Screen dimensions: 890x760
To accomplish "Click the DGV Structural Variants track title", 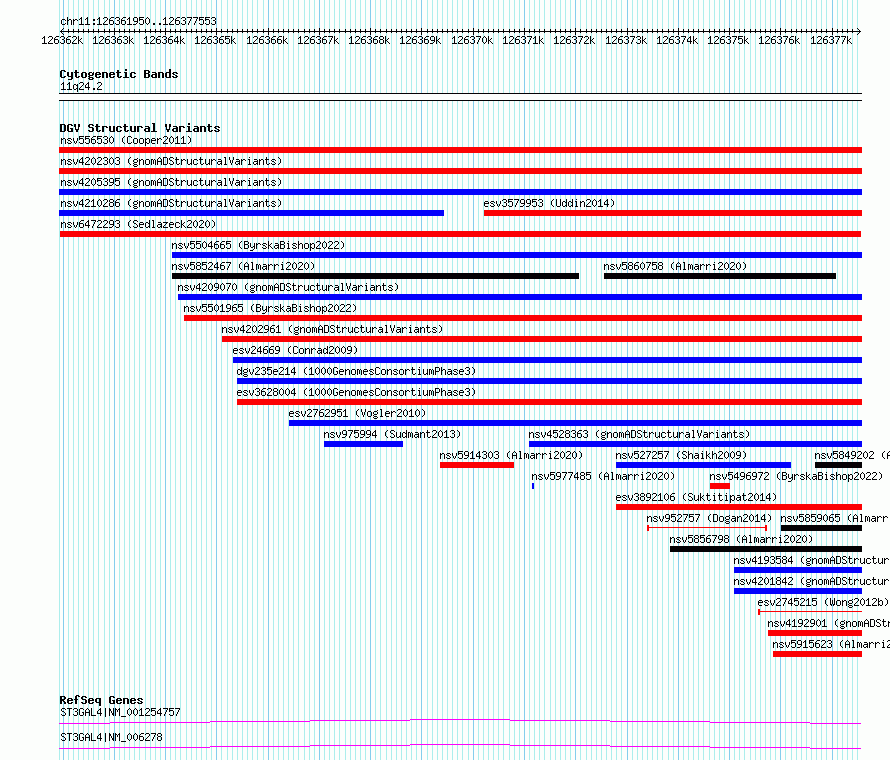I will click(x=140, y=128).
